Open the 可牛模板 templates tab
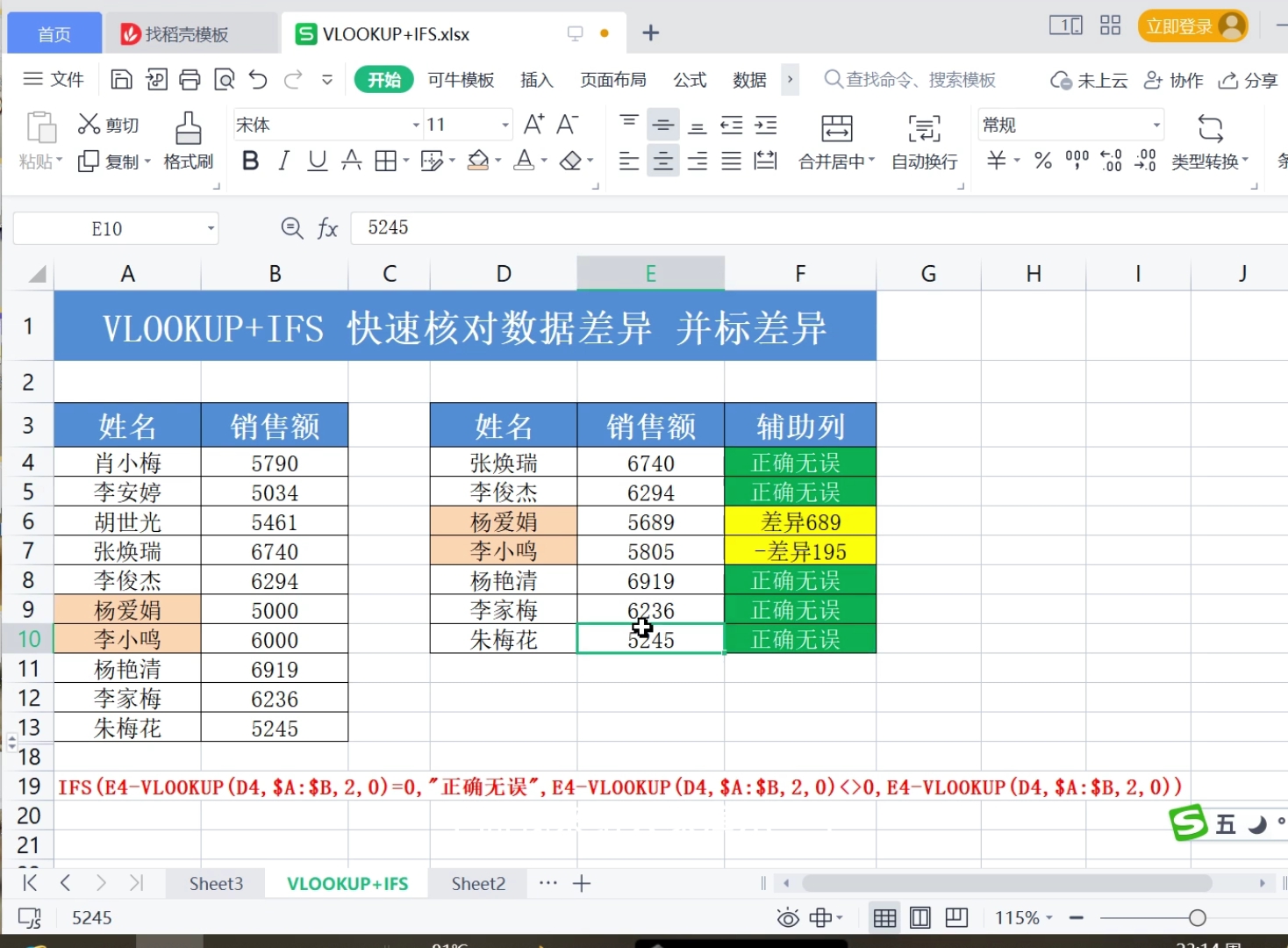The height and width of the screenshot is (948, 1288). (461, 80)
